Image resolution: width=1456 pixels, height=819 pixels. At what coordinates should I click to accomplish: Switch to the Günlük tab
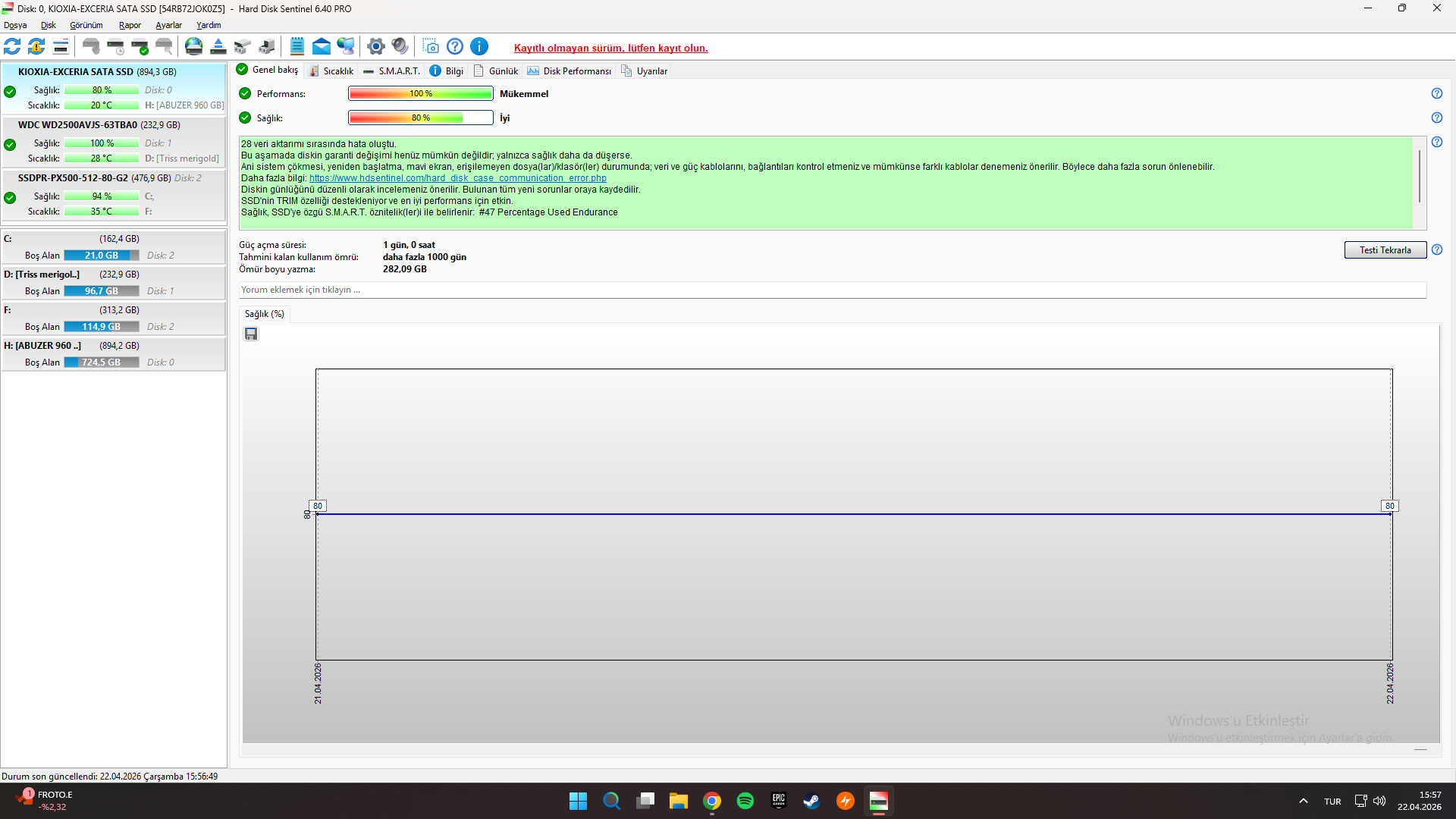[x=496, y=71]
